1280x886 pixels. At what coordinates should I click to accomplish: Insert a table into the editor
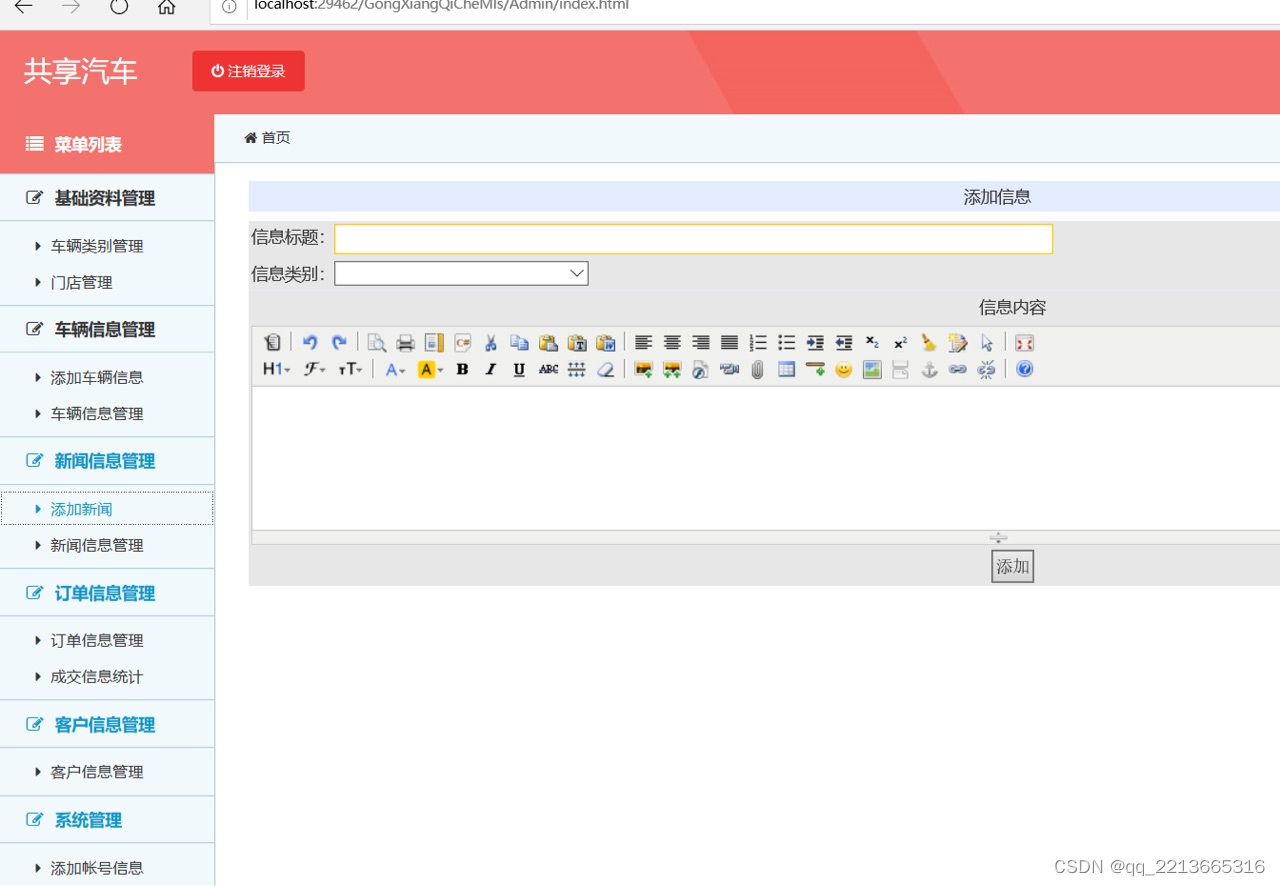pos(786,369)
